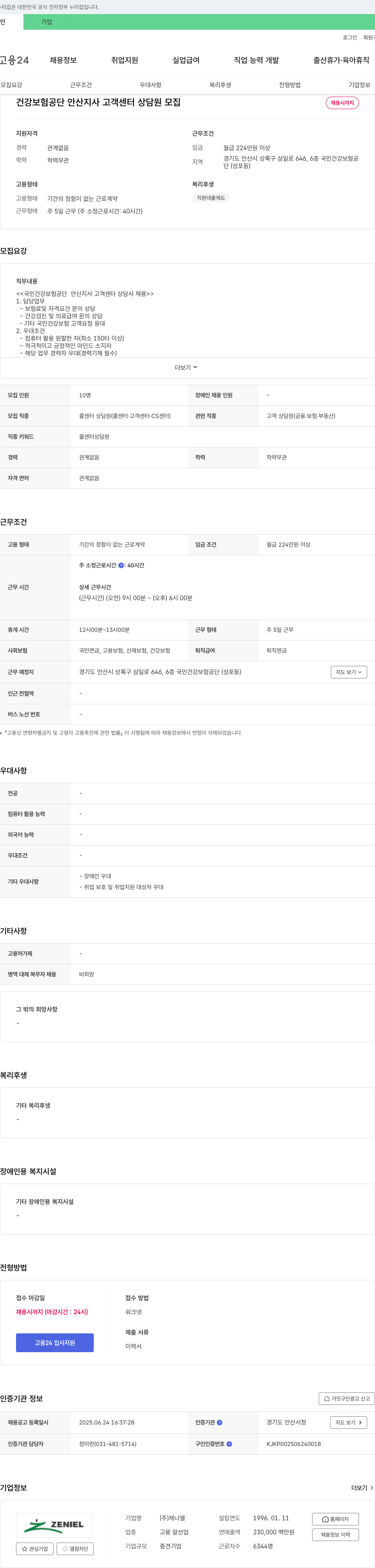Click the 직원대출제도 welfare tag
This screenshot has width=375, height=1568.
[211, 198]
